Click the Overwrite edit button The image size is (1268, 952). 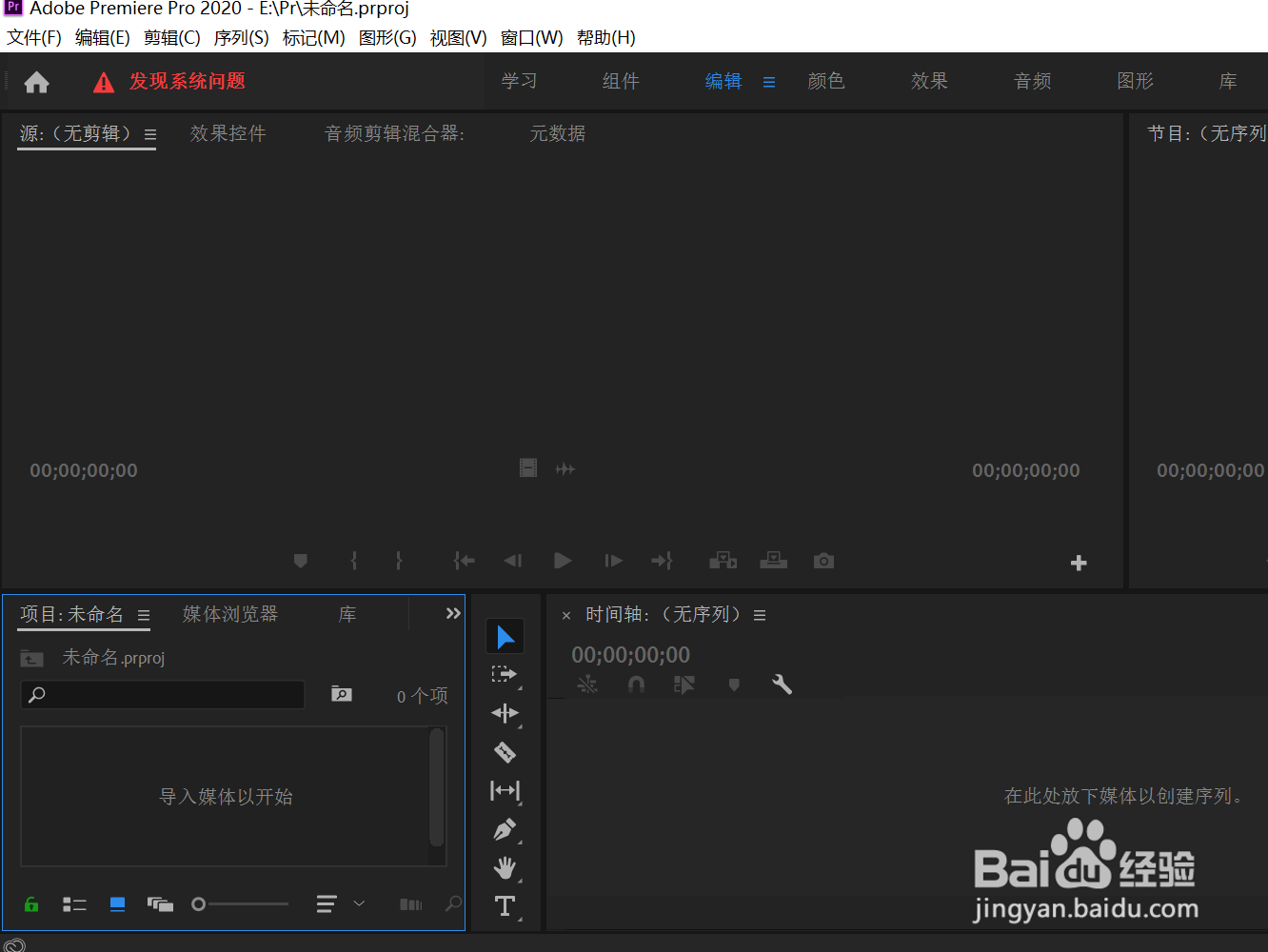pyautogui.click(x=773, y=561)
